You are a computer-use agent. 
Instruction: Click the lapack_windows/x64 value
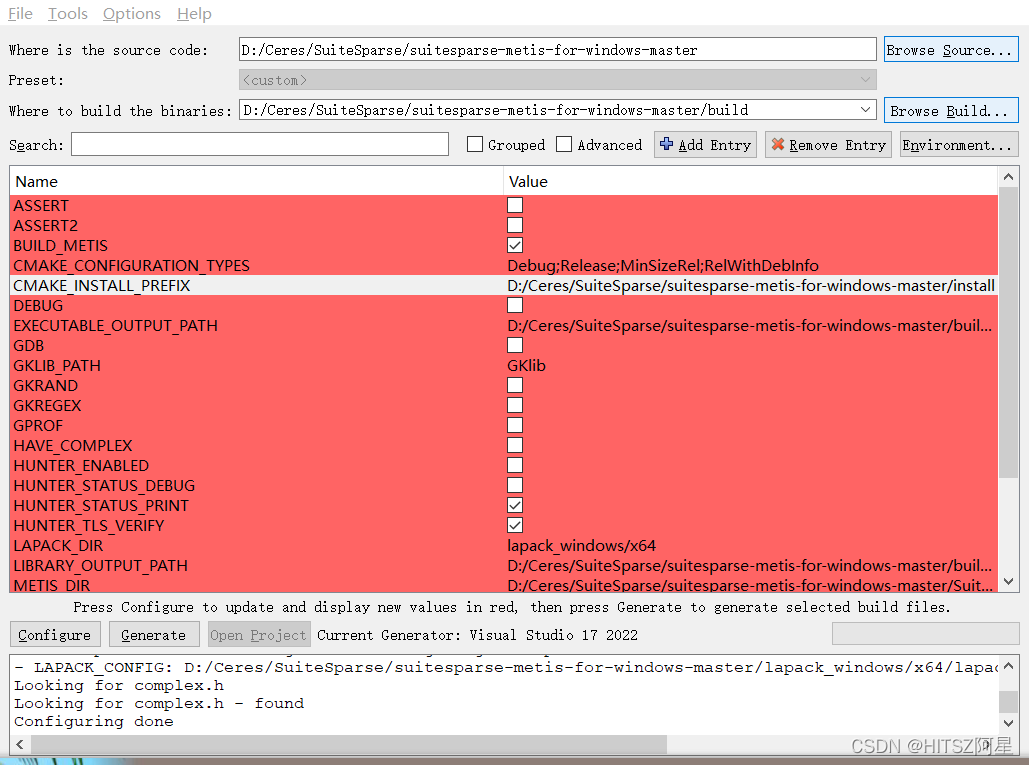point(581,545)
